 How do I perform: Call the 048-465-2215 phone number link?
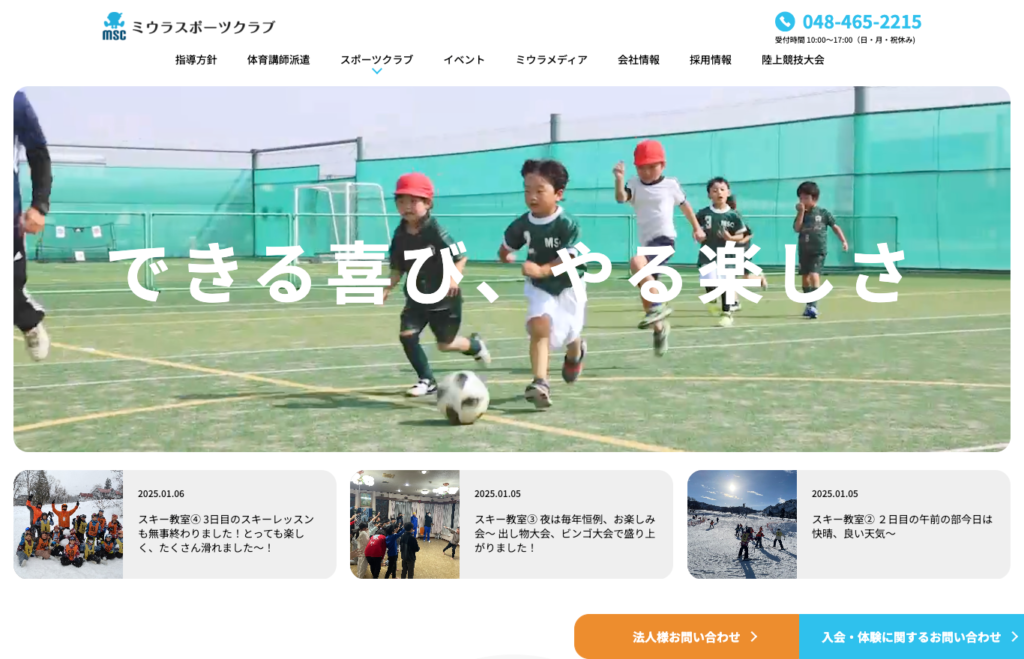[x=861, y=22]
